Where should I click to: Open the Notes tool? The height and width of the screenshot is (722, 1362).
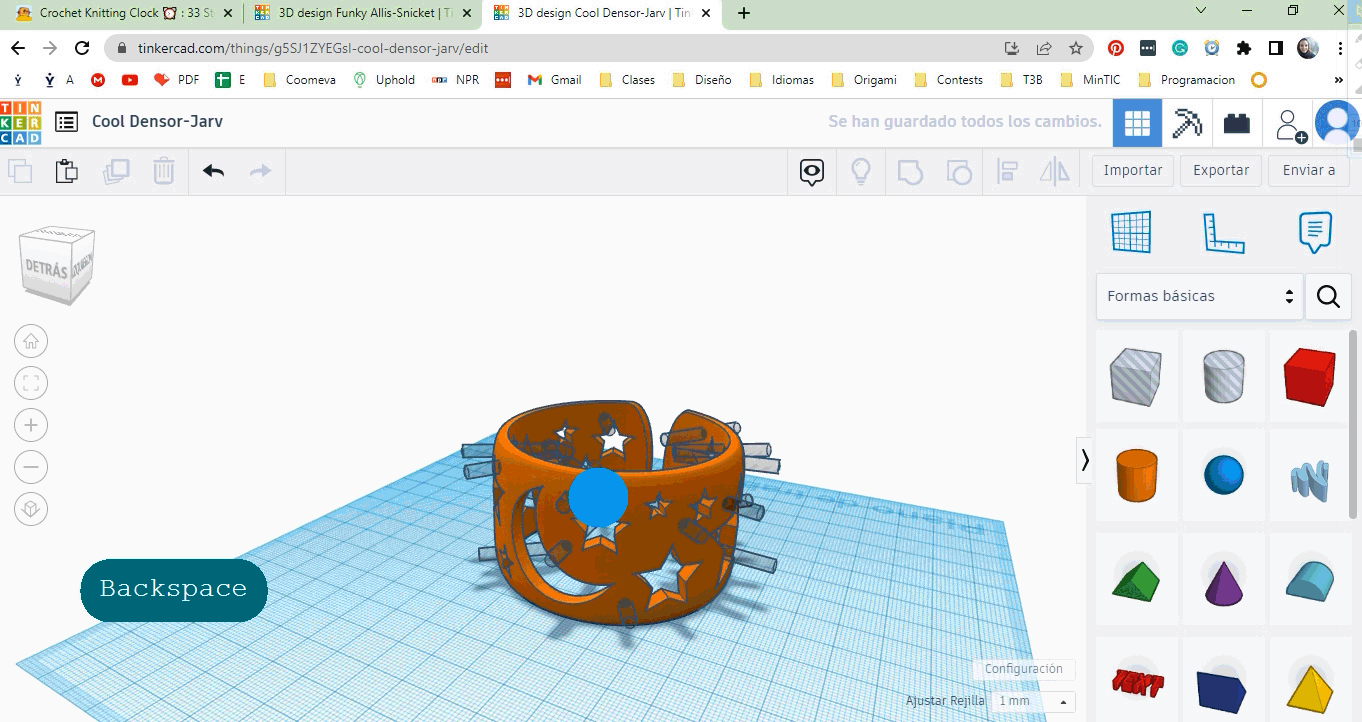click(x=1313, y=231)
